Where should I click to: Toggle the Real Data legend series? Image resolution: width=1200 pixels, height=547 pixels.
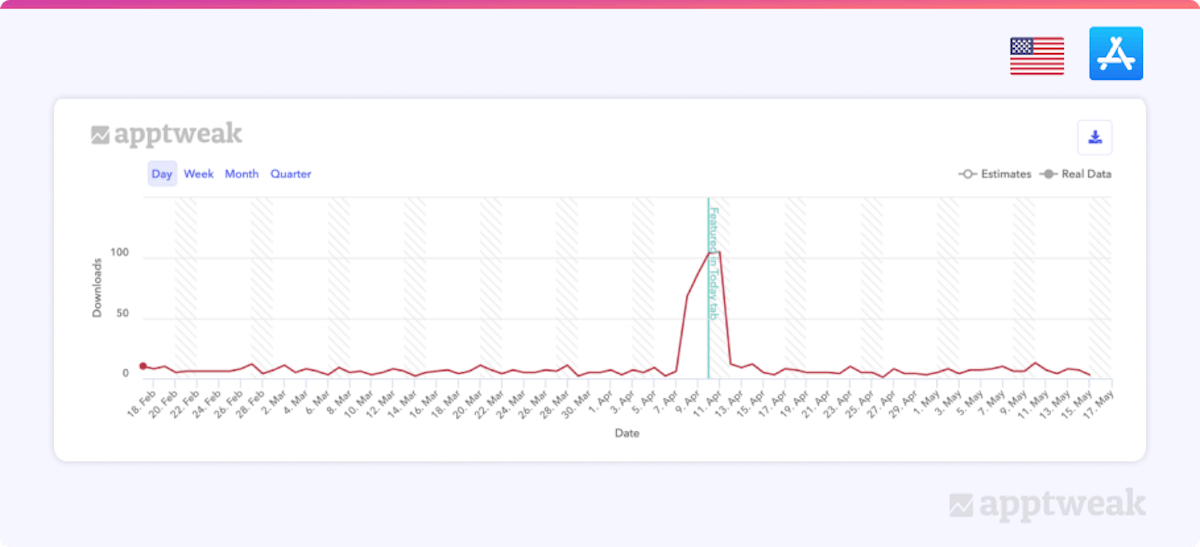1076,174
